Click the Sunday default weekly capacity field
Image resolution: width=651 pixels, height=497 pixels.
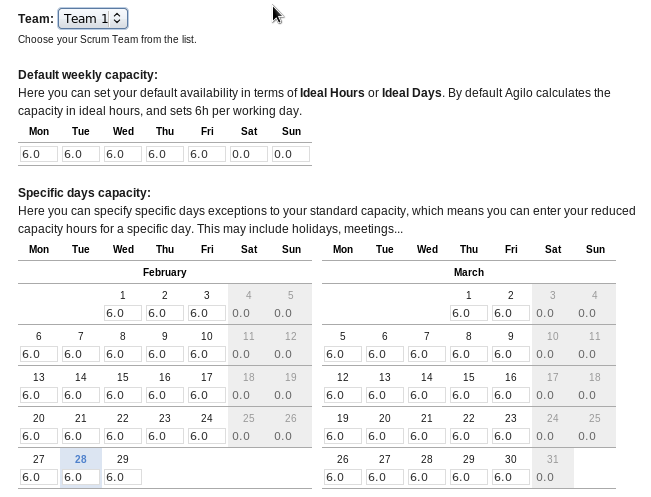click(291, 154)
